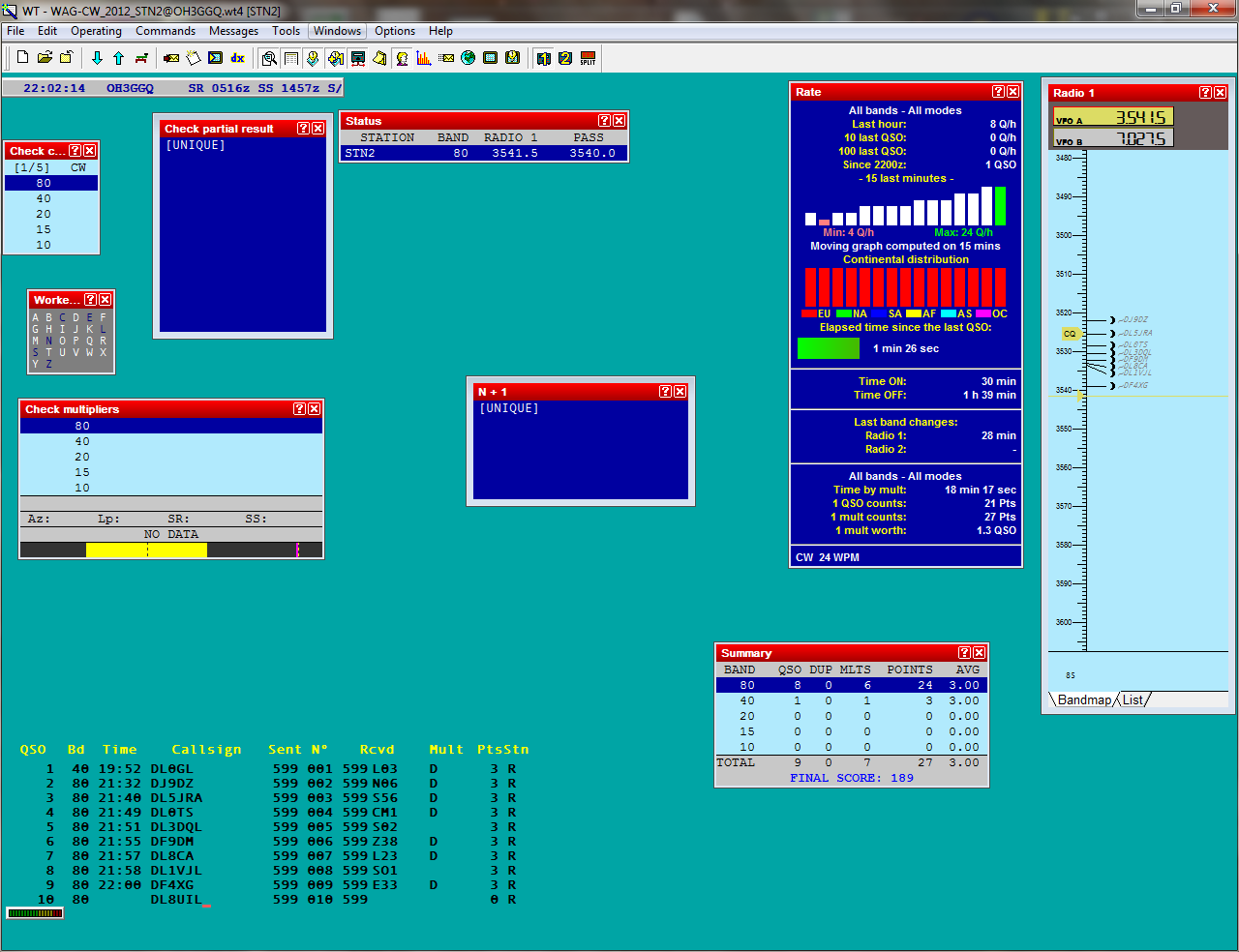Click the CW 24 WPM text in Rate
The height and width of the screenshot is (952, 1239).
click(828, 557)
